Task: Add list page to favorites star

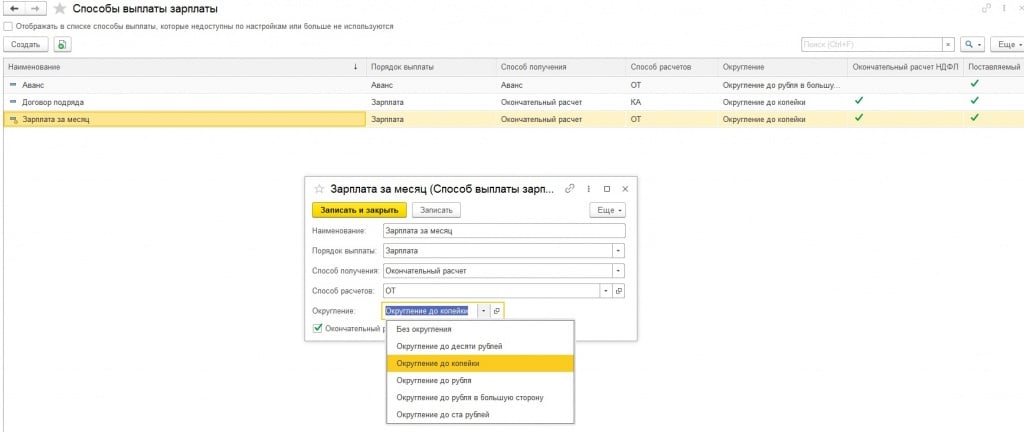Action: click(x=59, y=9)
